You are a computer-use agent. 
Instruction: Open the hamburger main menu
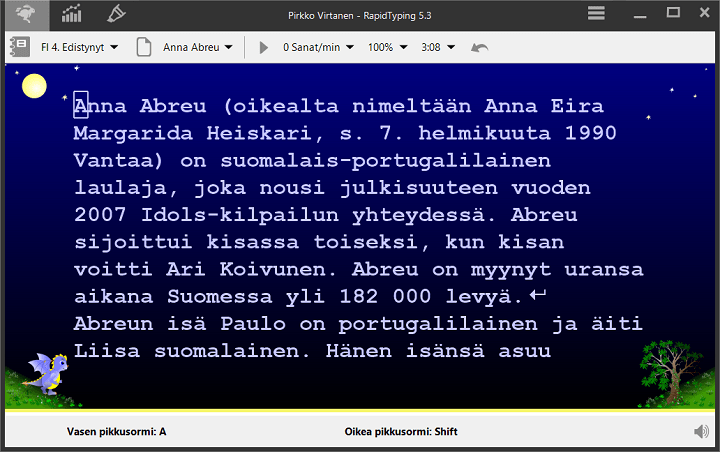pos(596,14)
